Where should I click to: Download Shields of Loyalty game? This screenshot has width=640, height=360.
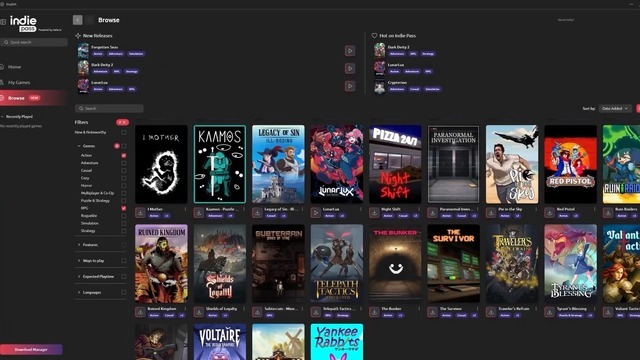[199, 312]
